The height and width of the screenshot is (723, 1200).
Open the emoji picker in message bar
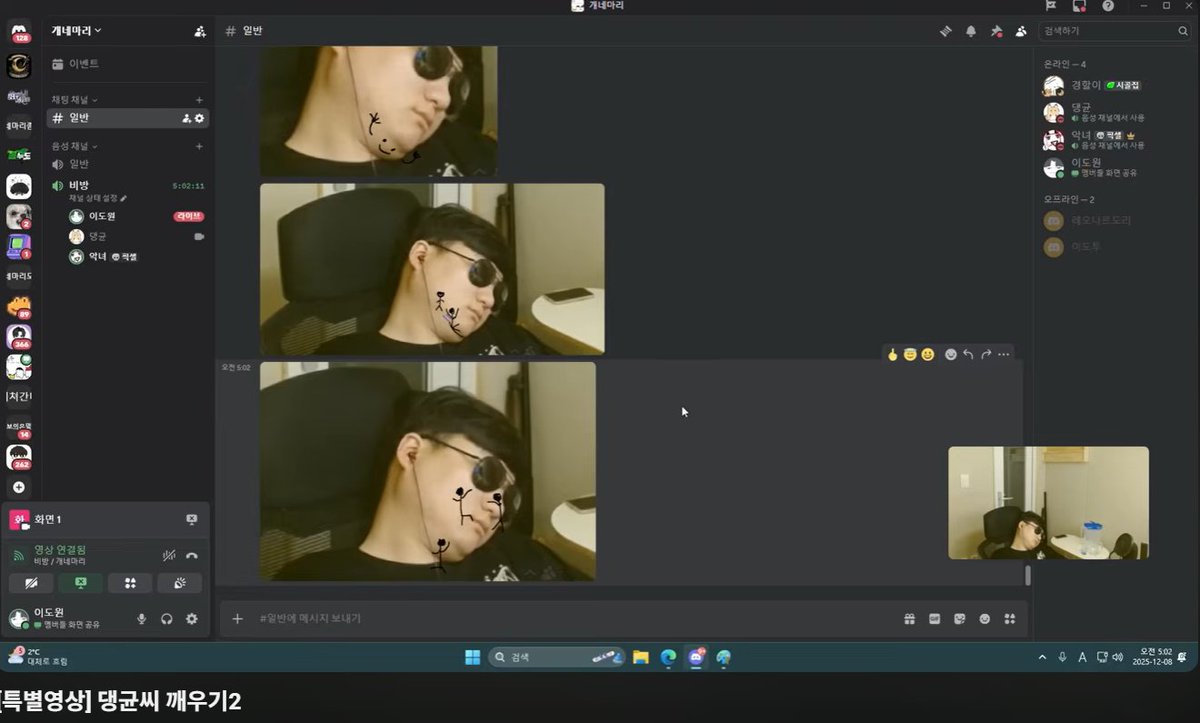click(x=984, y=619)
